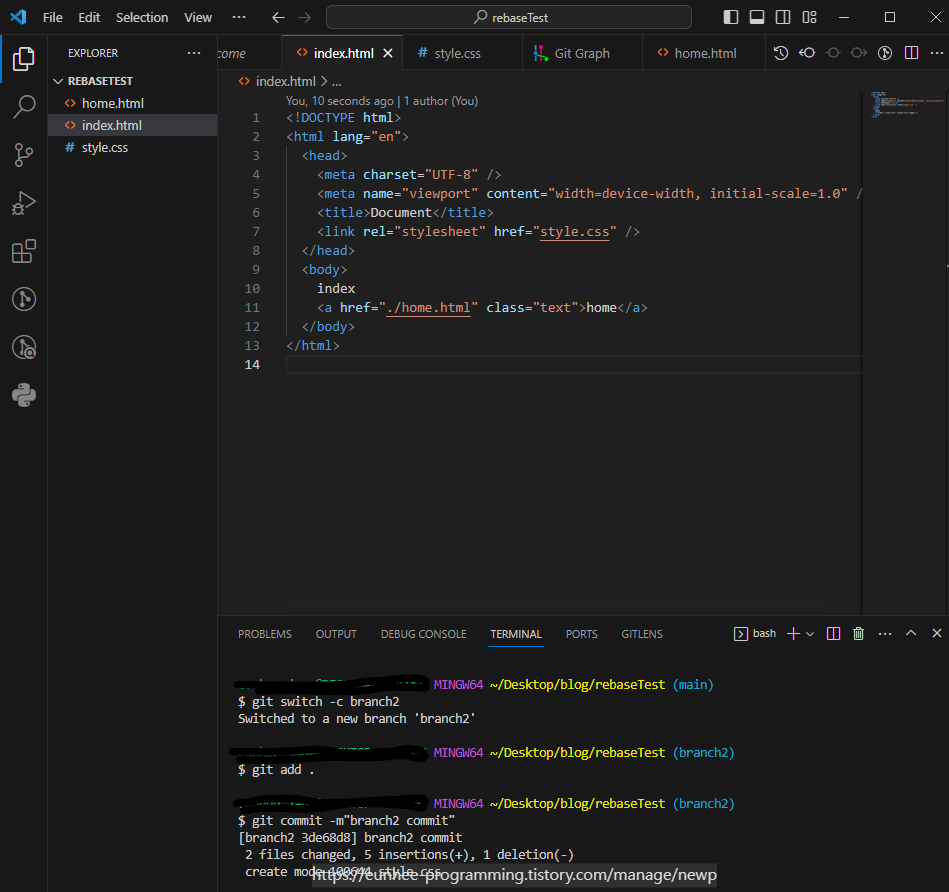
Task: Open the new terminal profile dropdown arrow
Action: (810, 634)
